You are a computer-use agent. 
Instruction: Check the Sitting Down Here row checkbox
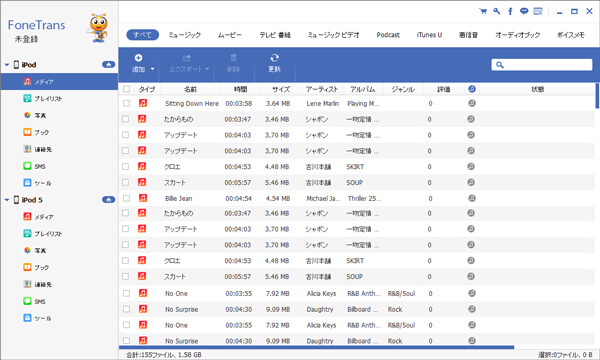tap(126, 103)
